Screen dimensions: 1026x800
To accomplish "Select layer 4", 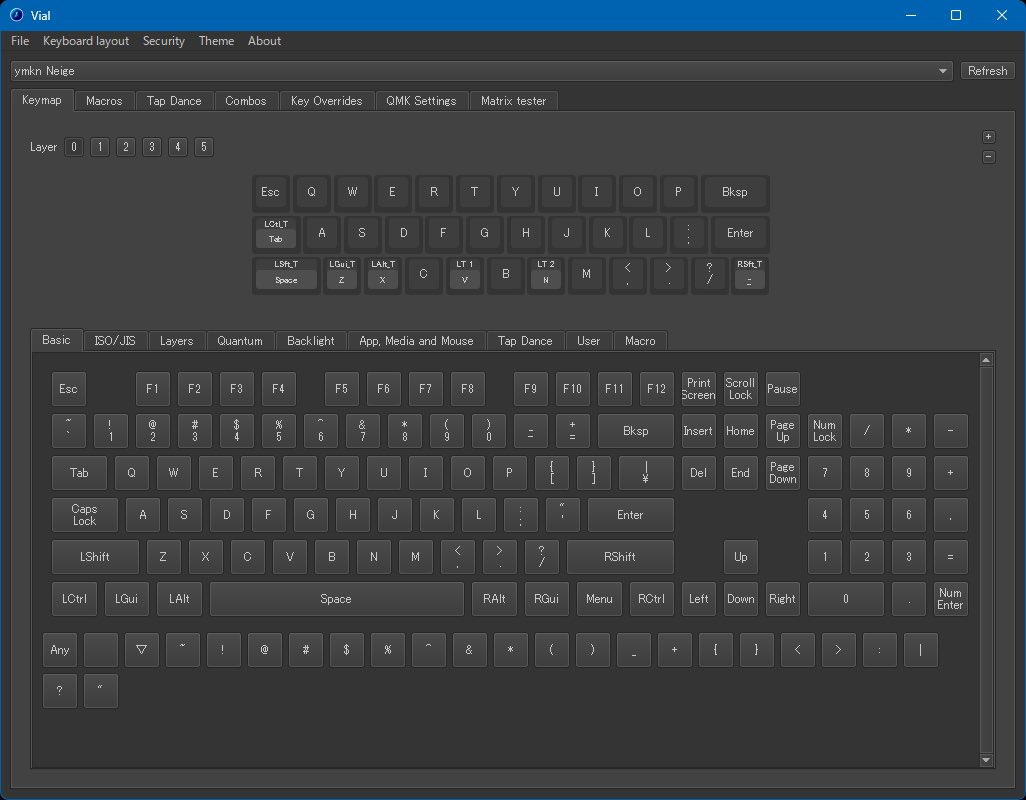I will point(177,147).
